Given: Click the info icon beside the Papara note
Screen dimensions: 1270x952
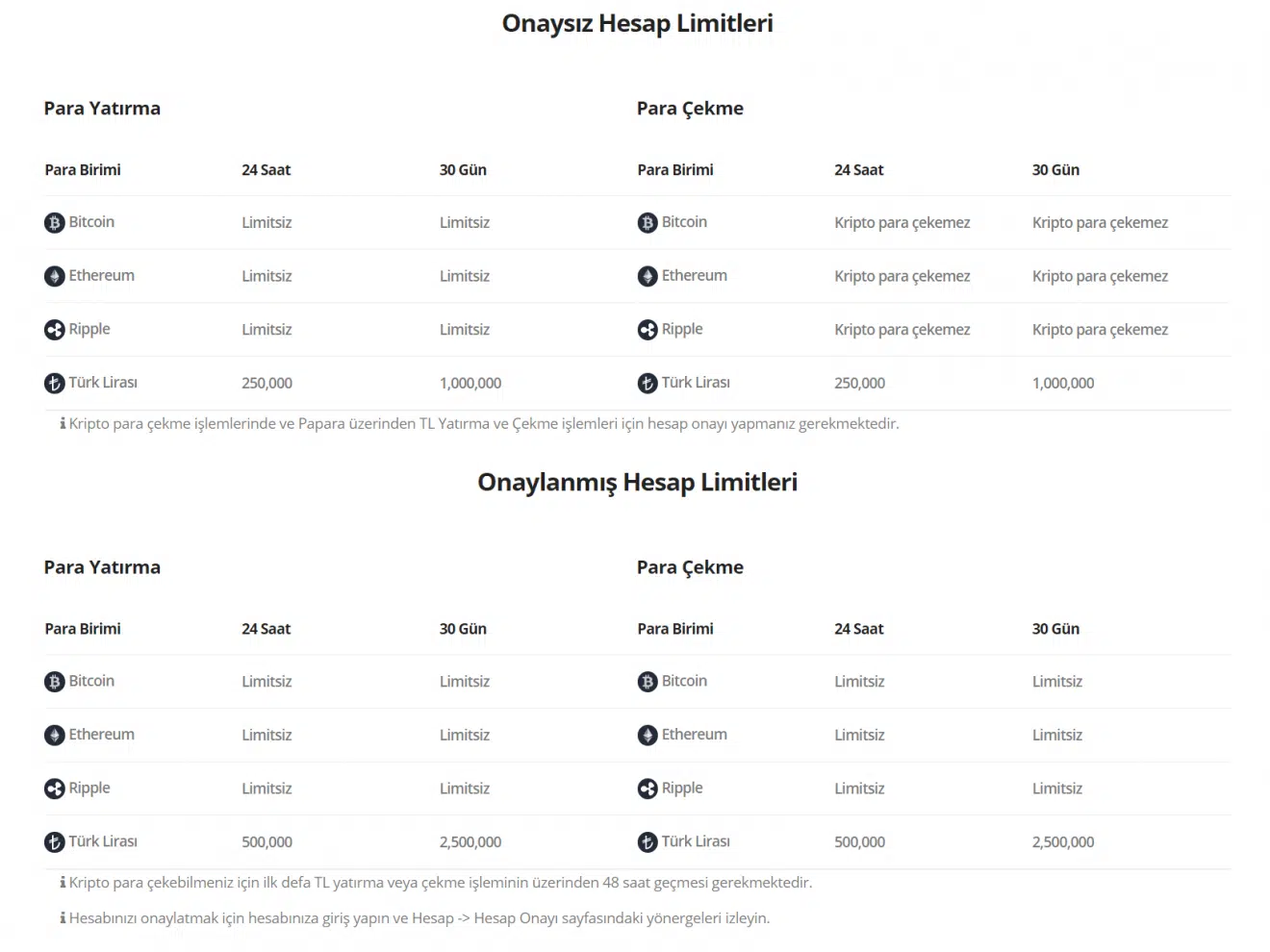Looking at the screenshot, I should (63, 423).
